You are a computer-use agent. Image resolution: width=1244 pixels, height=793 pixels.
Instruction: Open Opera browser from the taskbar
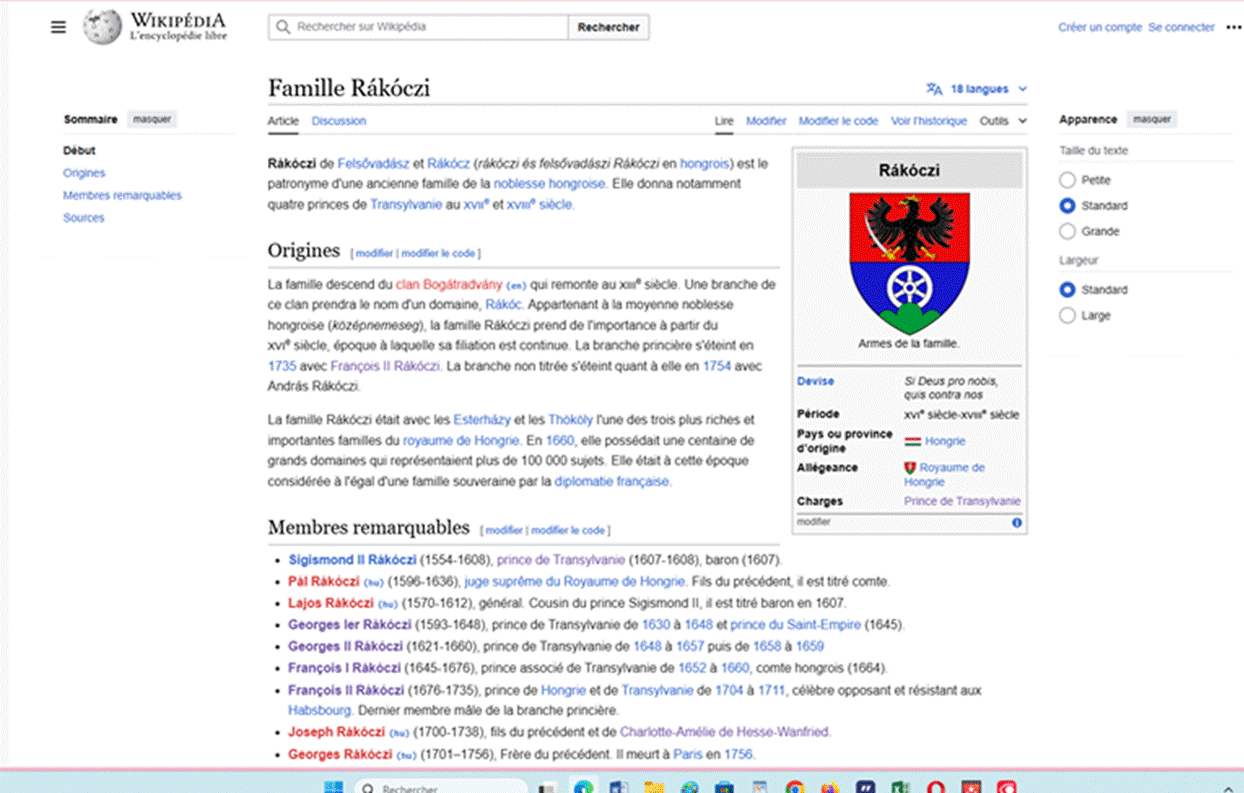pos(935,787)
